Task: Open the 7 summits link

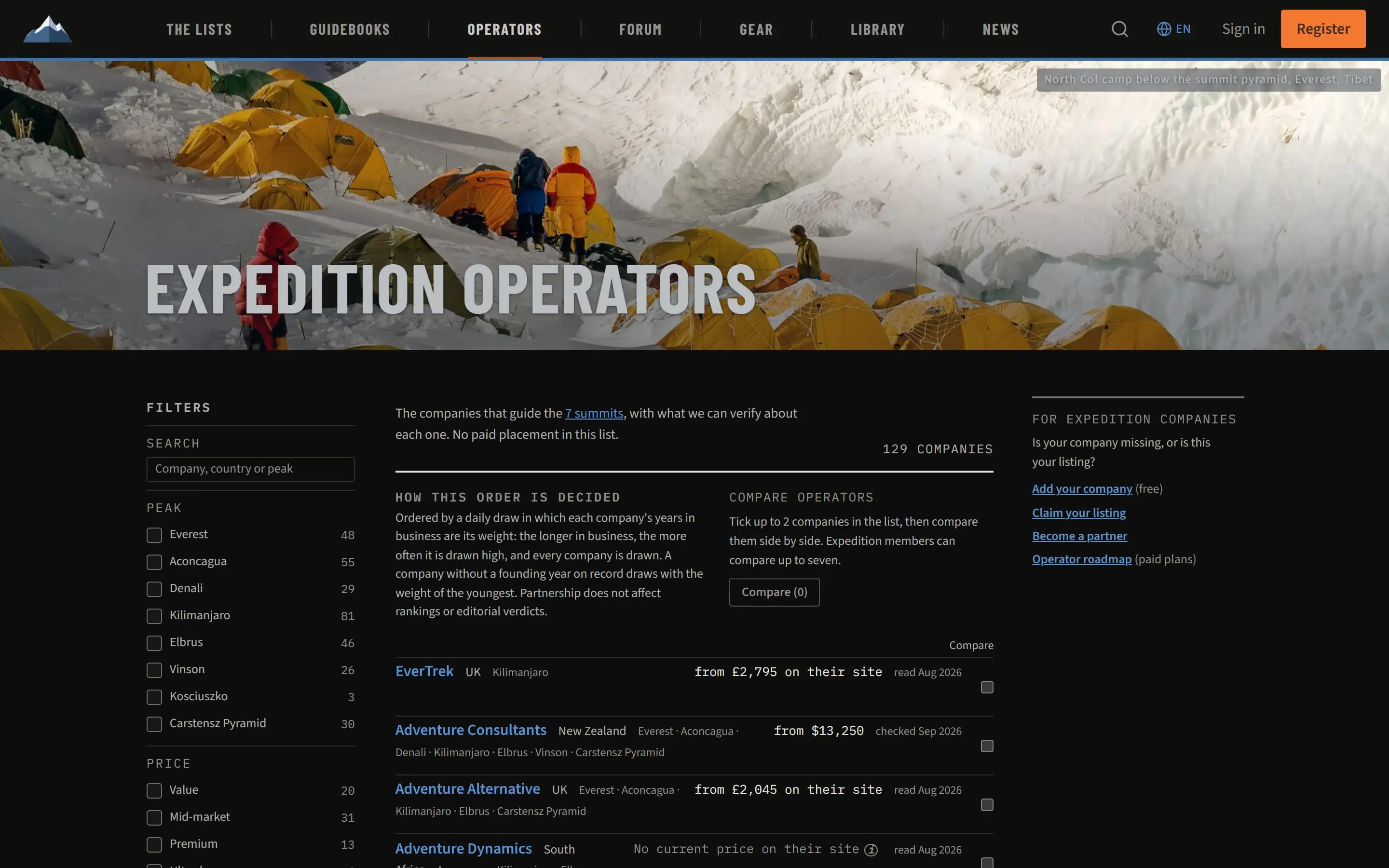Action: [594, 413]
